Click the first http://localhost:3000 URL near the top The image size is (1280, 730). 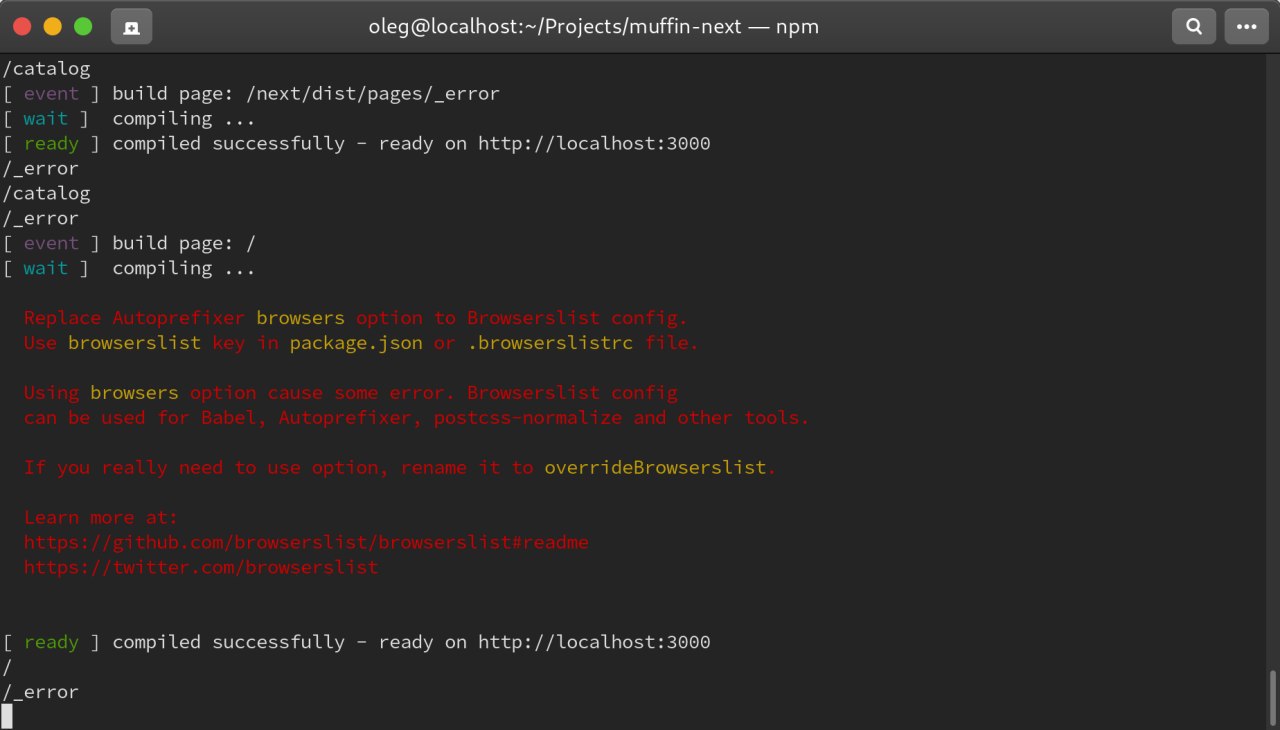[594, 143]
